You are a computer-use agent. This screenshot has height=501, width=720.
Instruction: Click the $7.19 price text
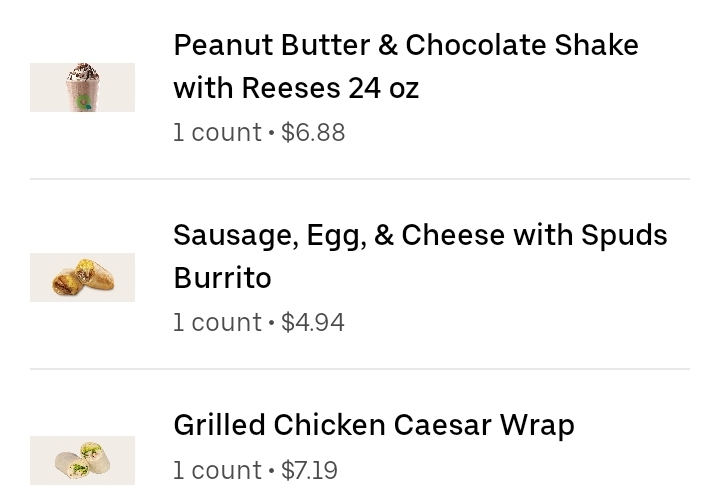coord(309,471)
